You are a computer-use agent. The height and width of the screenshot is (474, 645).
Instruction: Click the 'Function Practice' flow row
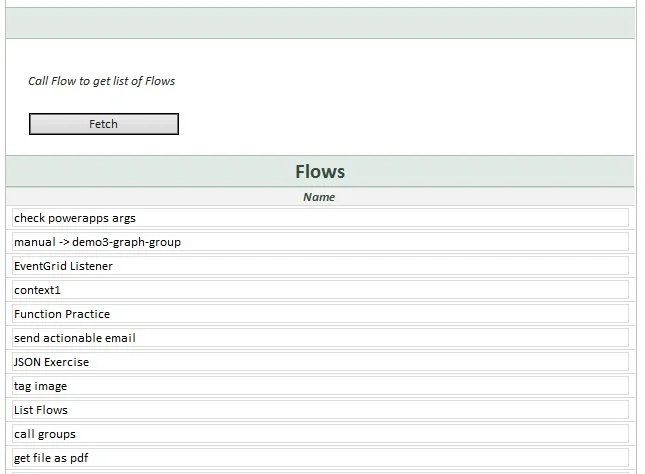pos(320,314)
